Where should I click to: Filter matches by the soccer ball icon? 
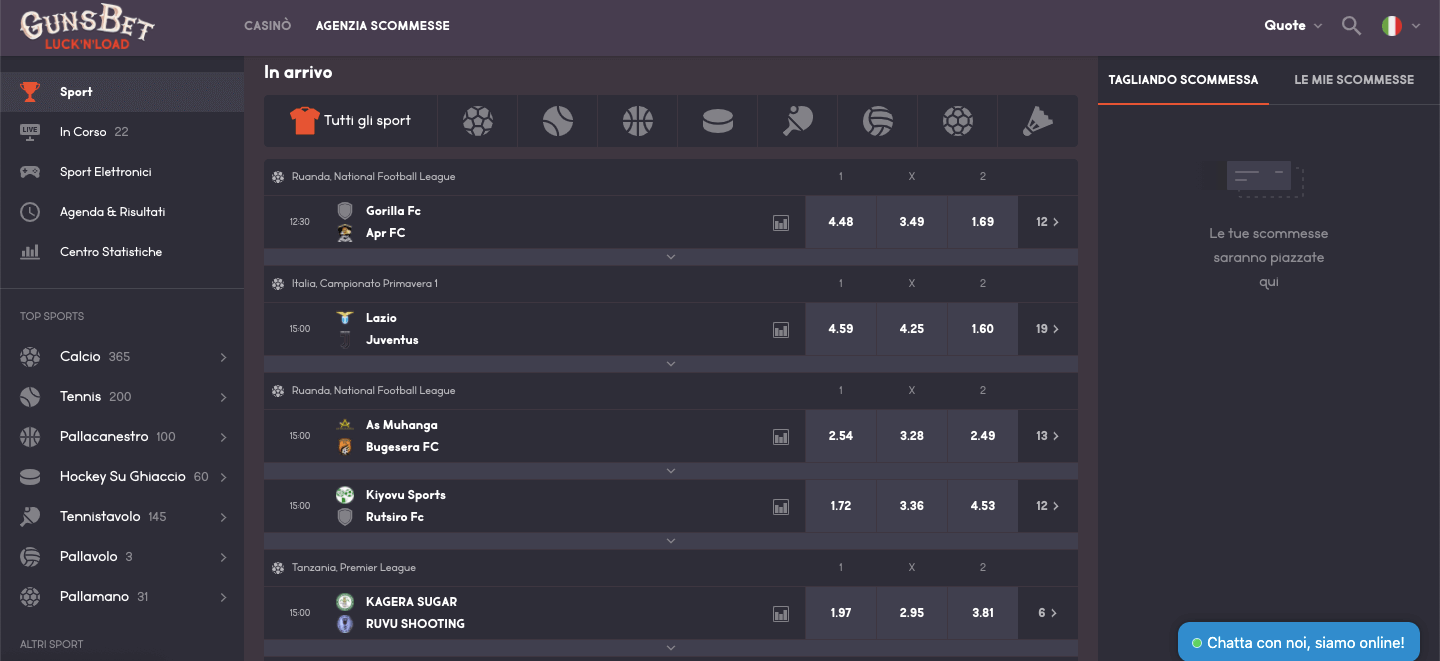(477, 120)
